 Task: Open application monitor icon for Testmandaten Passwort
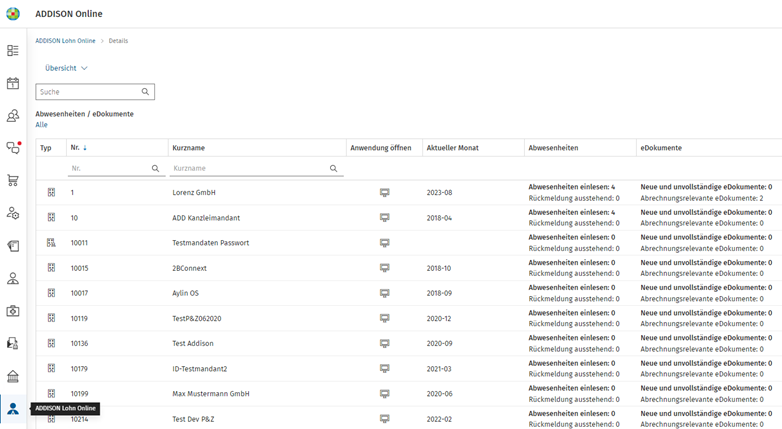pyautogui.click(x=385, y=243)
